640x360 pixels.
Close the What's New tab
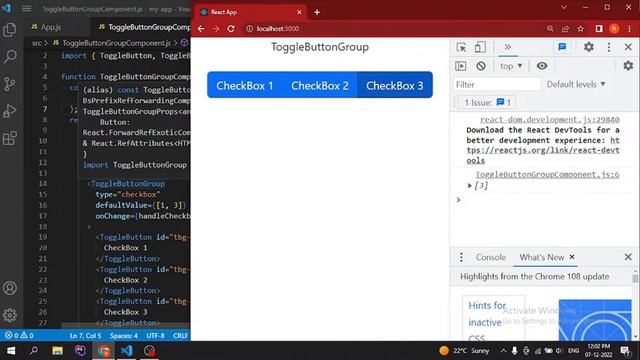572,257
